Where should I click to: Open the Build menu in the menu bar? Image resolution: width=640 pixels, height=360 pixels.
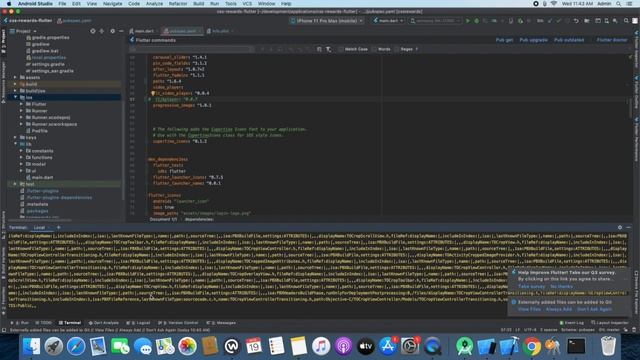tap(199, 4)
